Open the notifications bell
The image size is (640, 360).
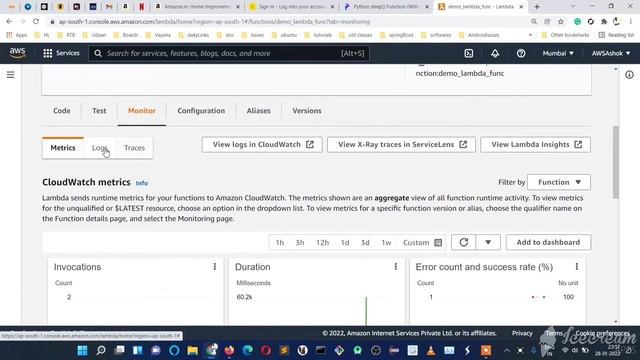[495, 53]
